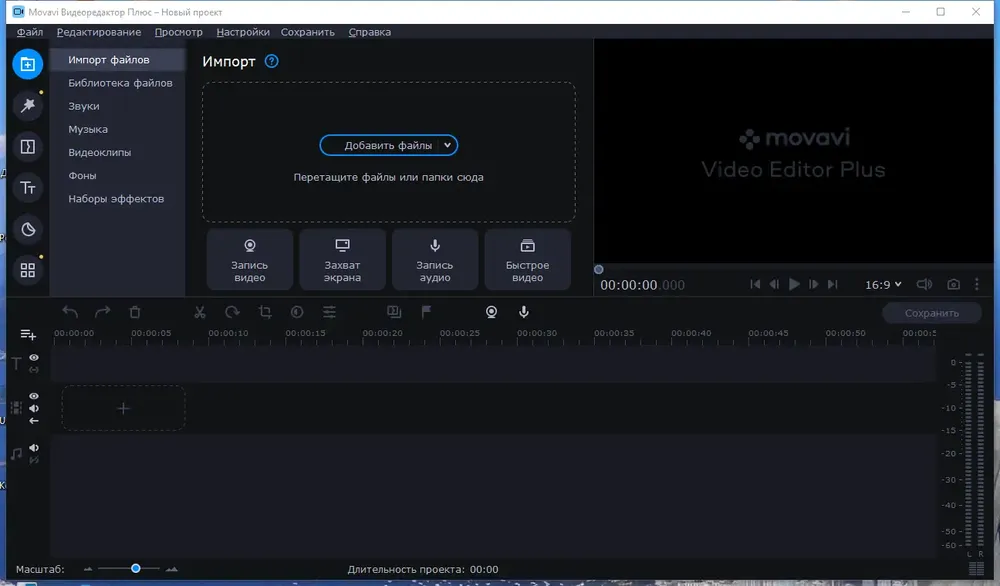The image size is (1000, 586).
Task: Click zoom out mountain icon near Масштаб
Action: 88,569
